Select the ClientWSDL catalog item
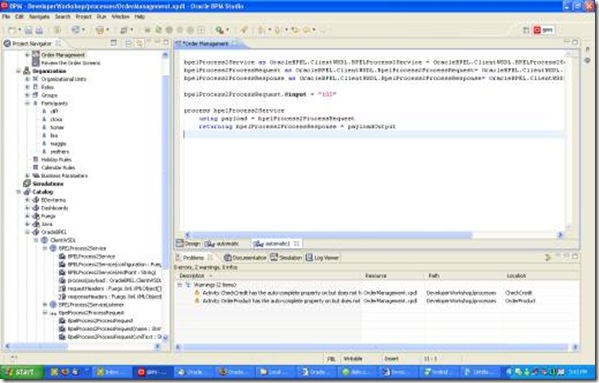 [x=63, y=240]
